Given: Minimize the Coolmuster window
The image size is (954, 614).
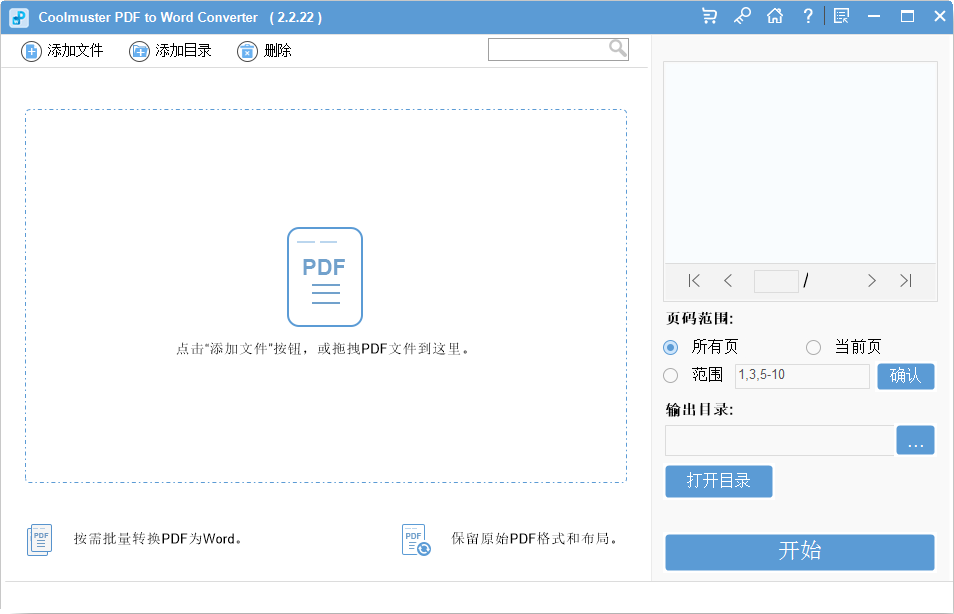Looking at the screenshot, I should 874,16.
